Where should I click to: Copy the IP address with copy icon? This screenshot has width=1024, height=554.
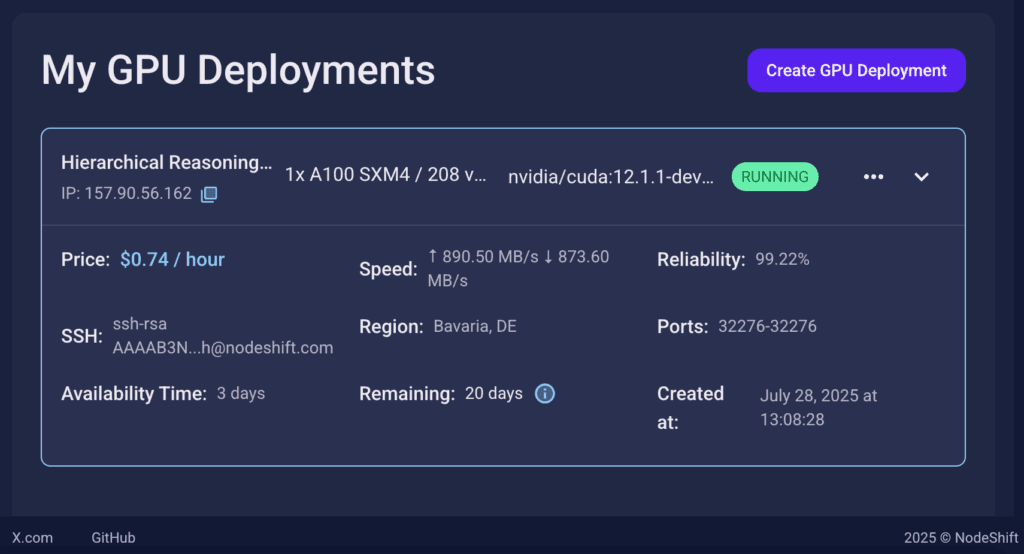209,194
